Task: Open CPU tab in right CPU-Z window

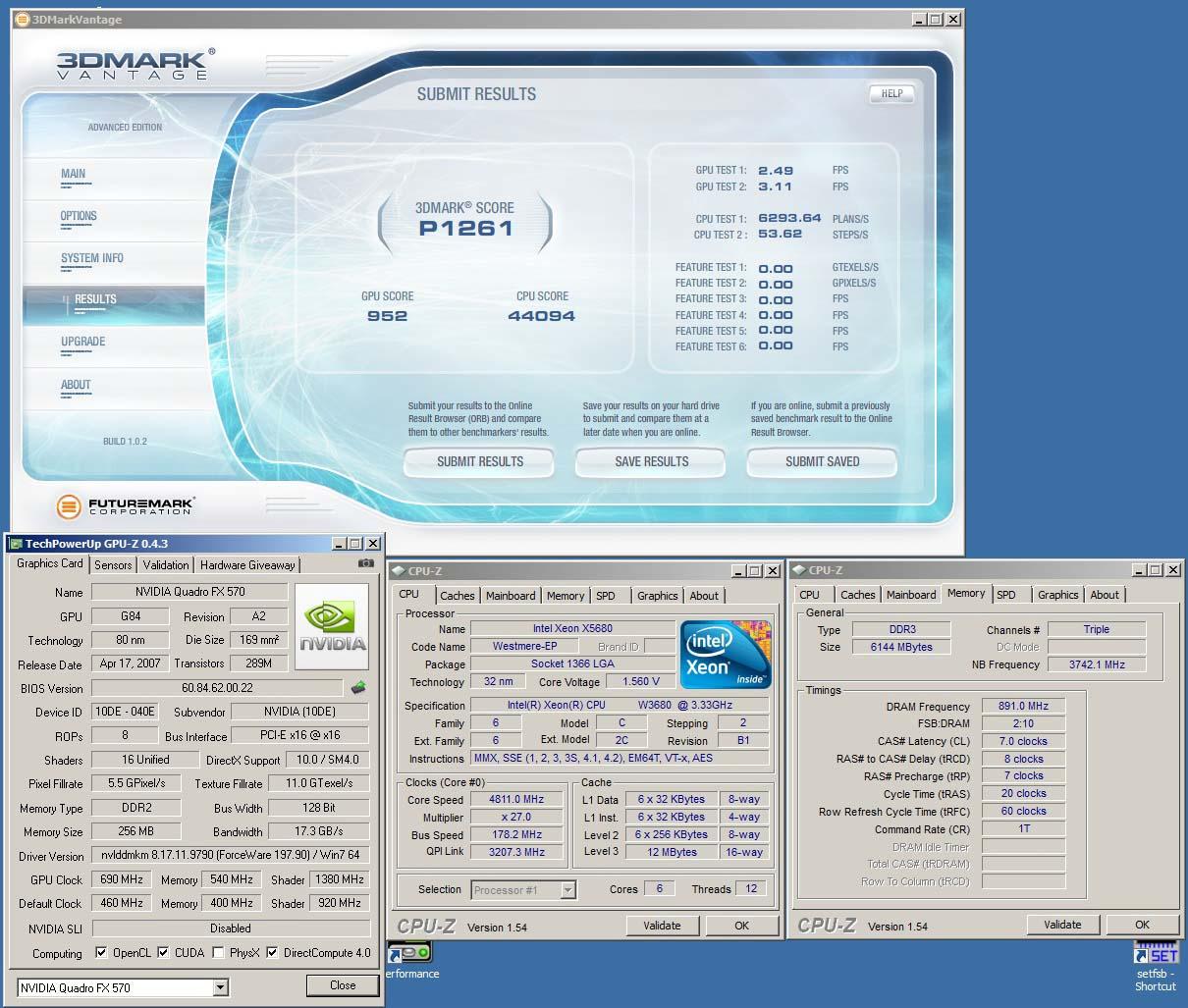Action: [810, 595]
